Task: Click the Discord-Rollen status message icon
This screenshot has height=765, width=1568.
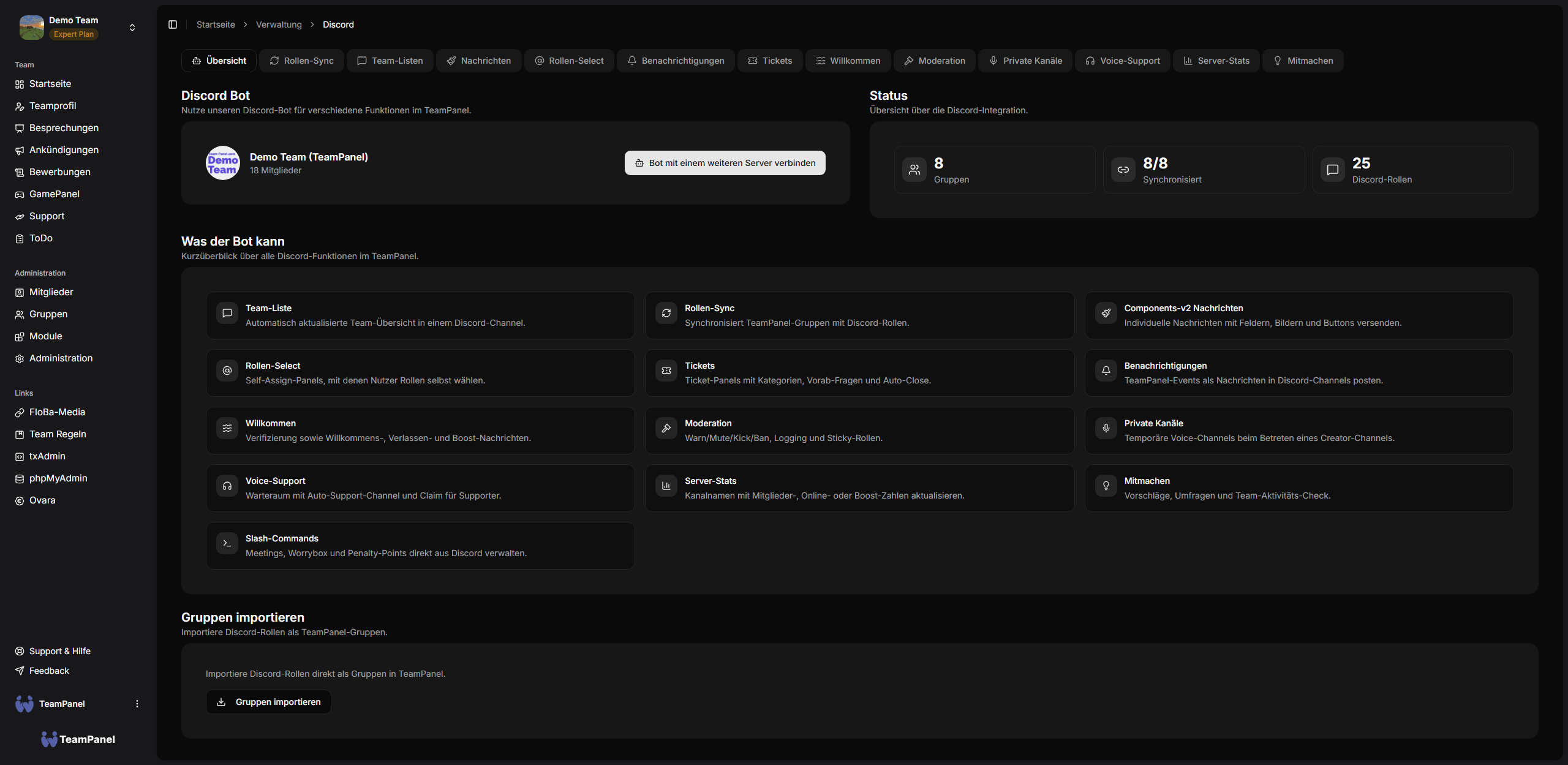Action: point(1333,170)
